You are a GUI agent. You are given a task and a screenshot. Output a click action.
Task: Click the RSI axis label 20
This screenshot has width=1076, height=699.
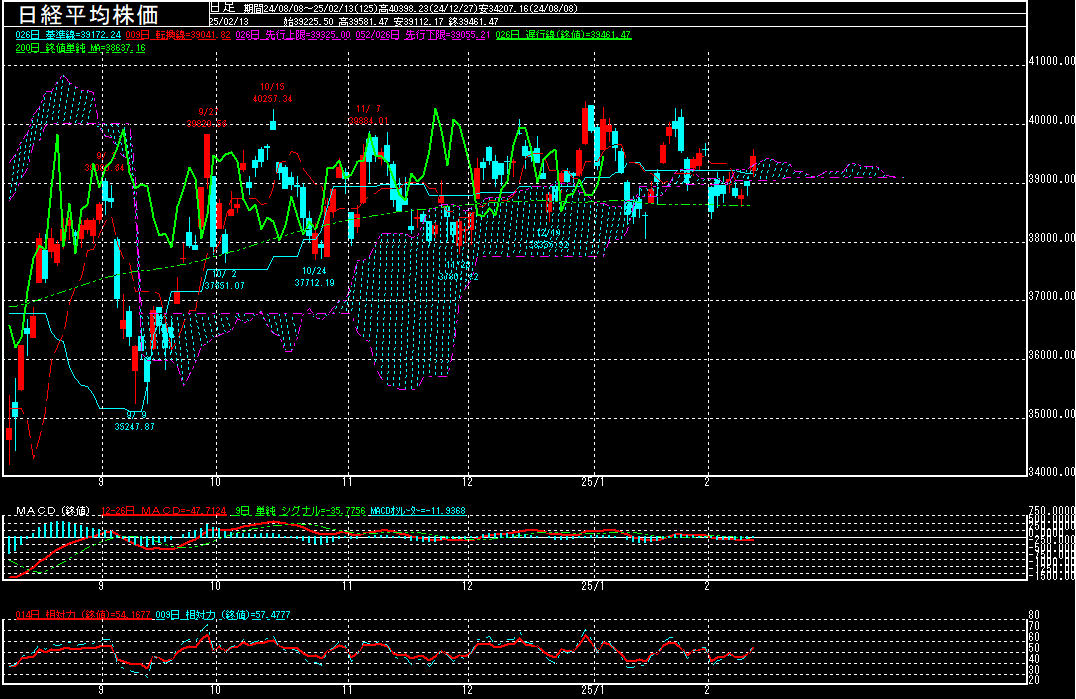coord(1034,680)
